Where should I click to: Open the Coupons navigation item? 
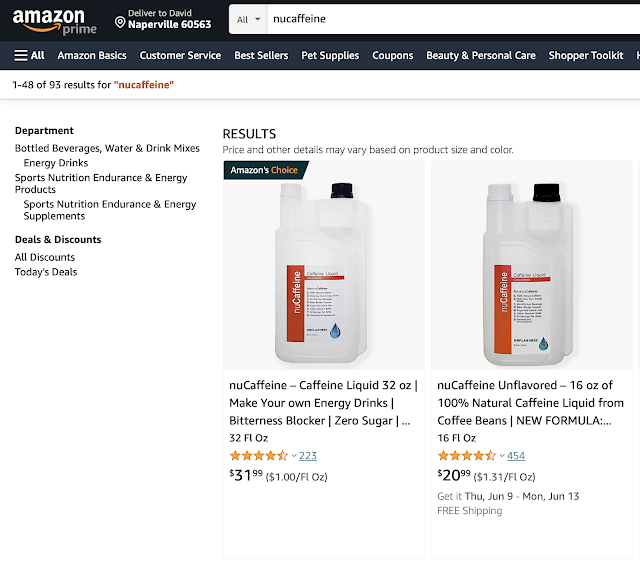[393, 56]
